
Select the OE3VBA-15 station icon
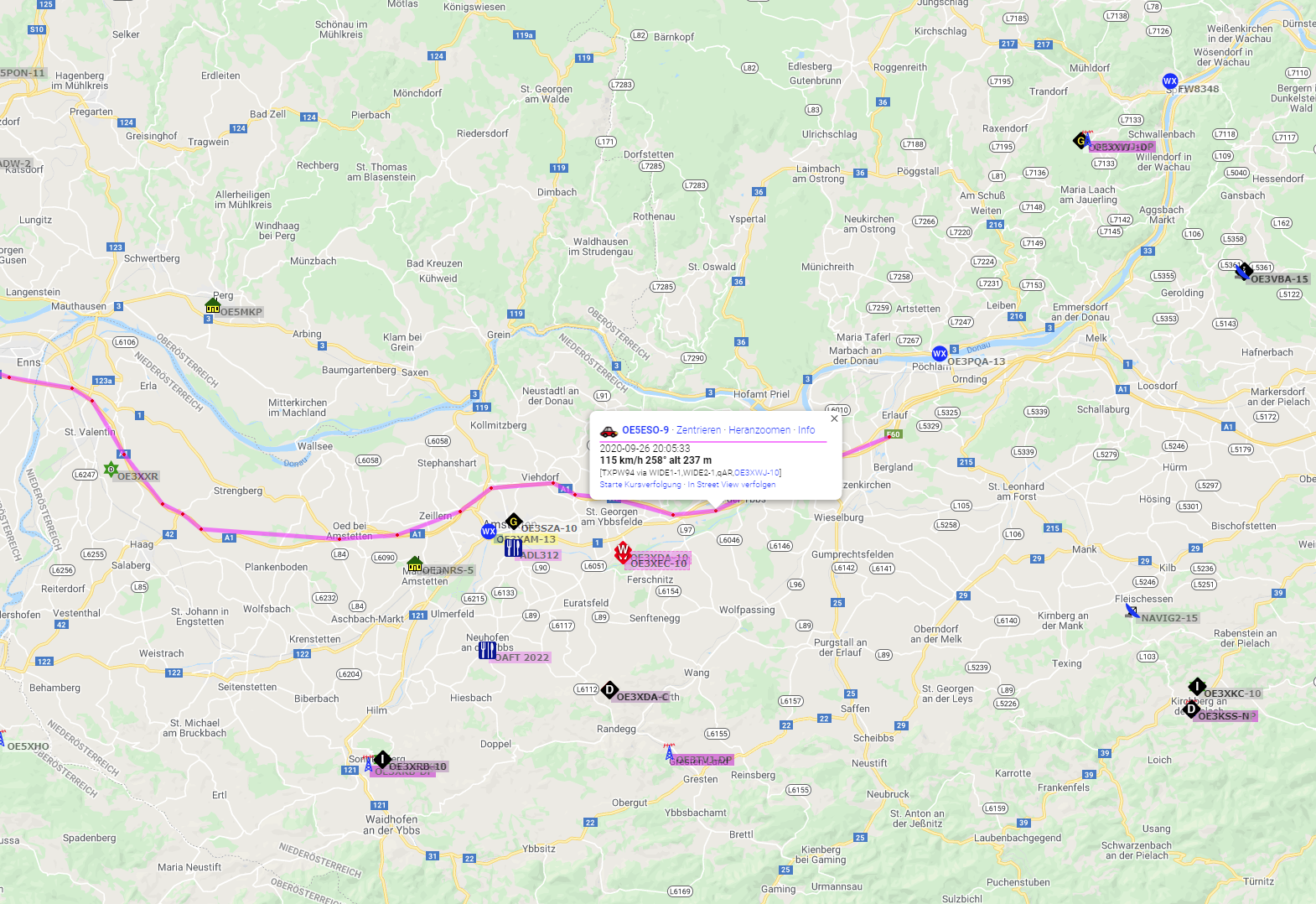pos(1244,272)
